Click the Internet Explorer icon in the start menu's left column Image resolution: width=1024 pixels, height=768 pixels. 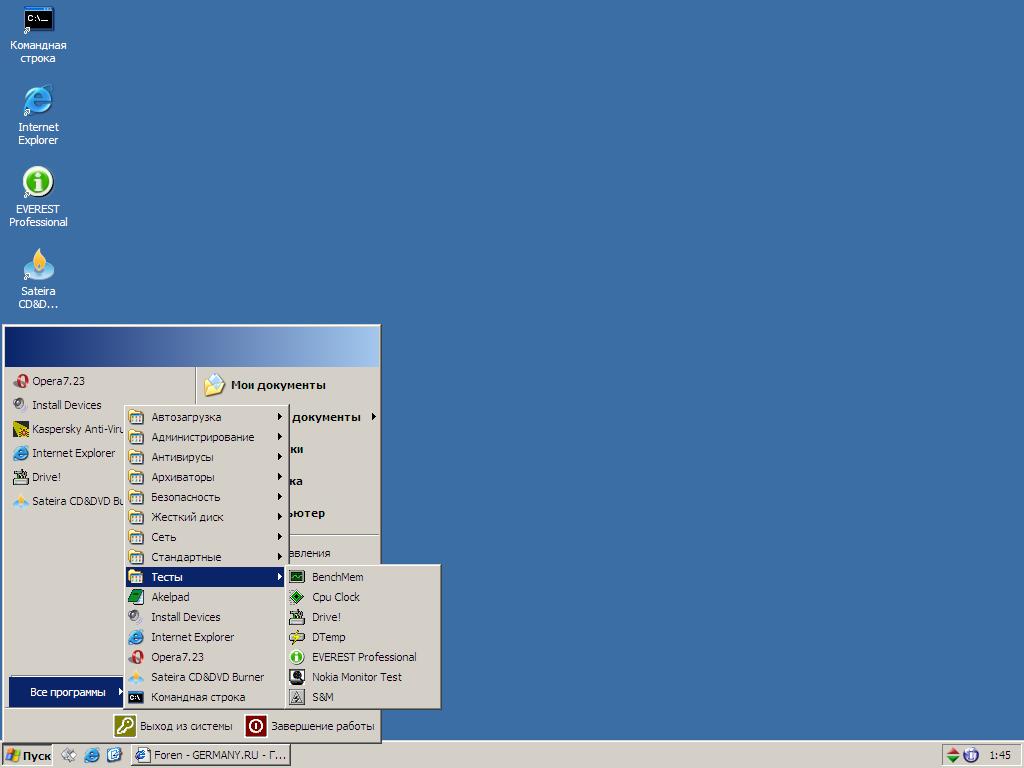(21, 453)
